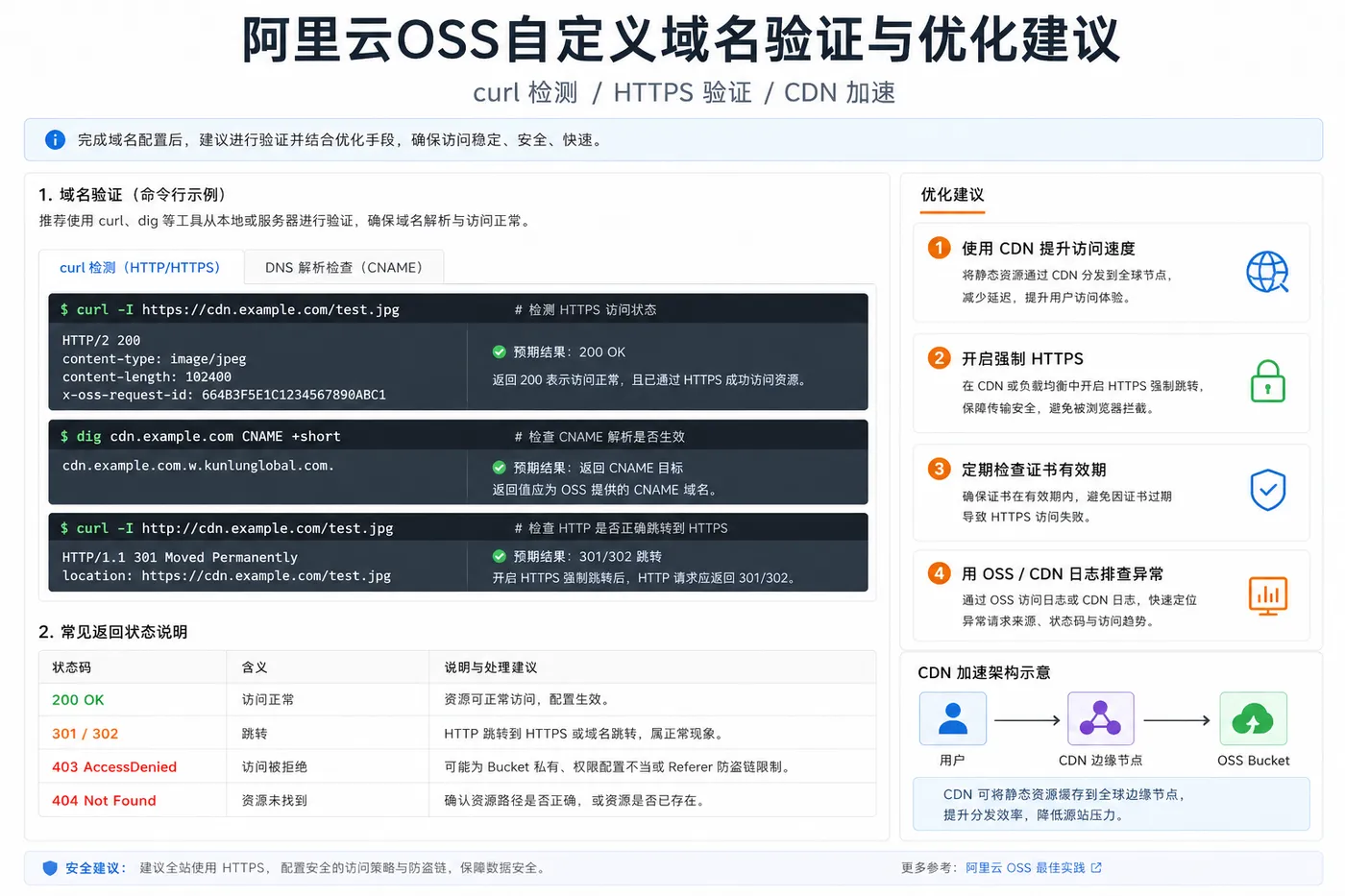Click orange number 4 badge
This screenshot has width=1345, height=896.
(x=939, y=573)
